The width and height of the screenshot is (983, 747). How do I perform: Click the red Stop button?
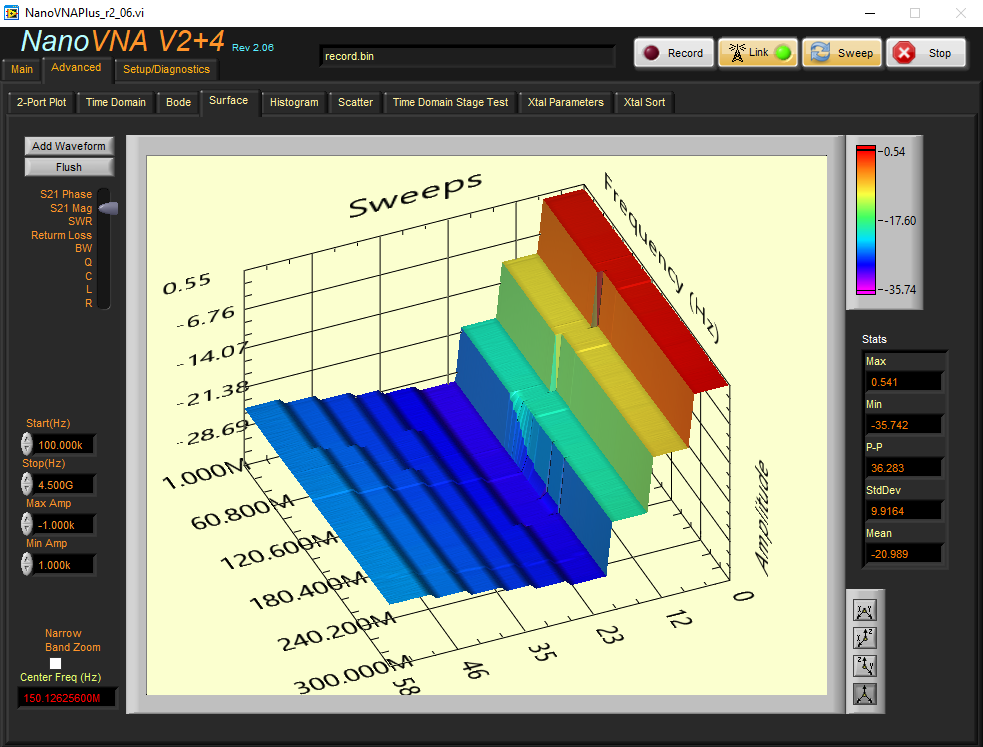(x=926, y=53)
